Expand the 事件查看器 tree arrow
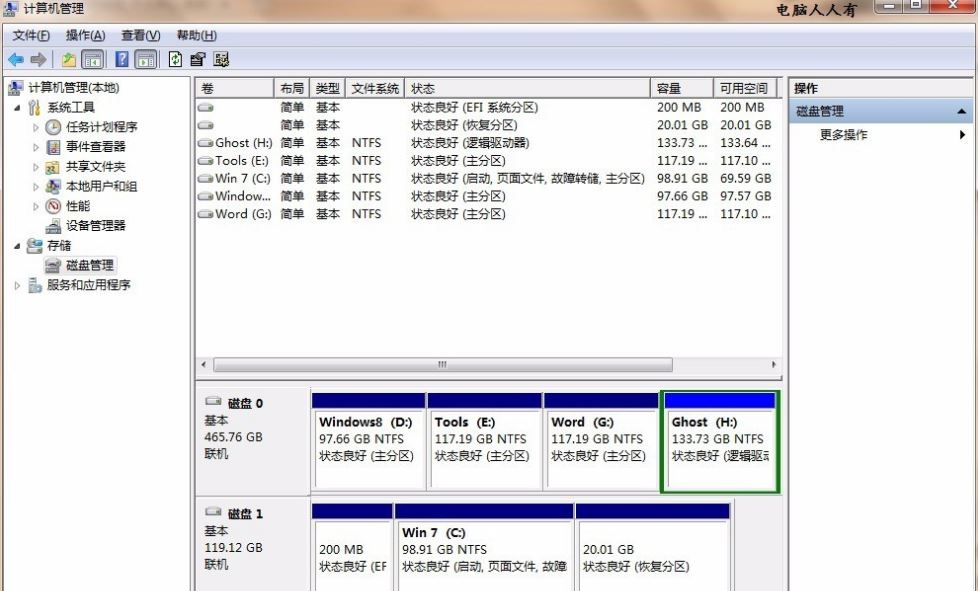978x591 pixels. tap(36, 147)
